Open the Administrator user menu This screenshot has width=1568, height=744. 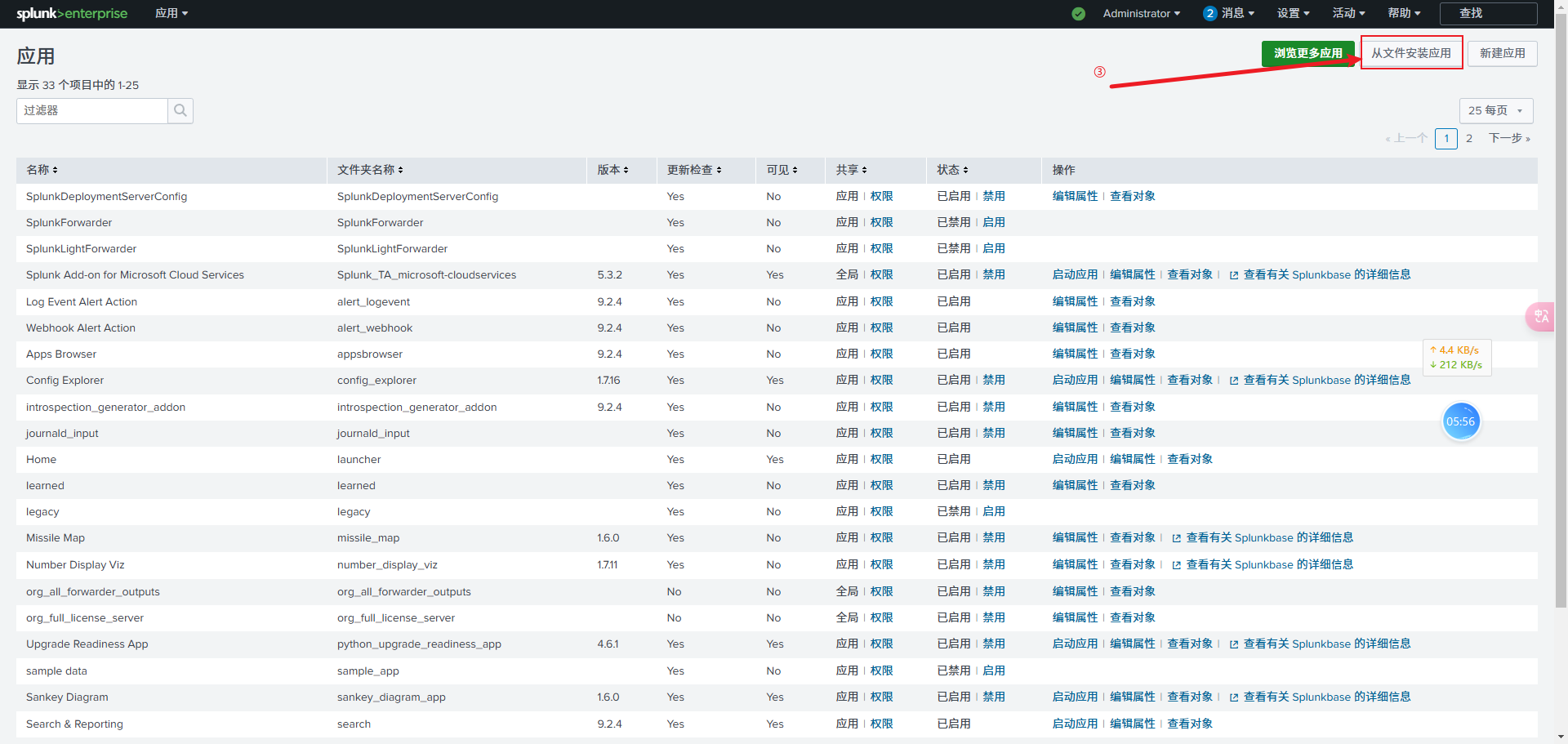[x=1141, y=14]
